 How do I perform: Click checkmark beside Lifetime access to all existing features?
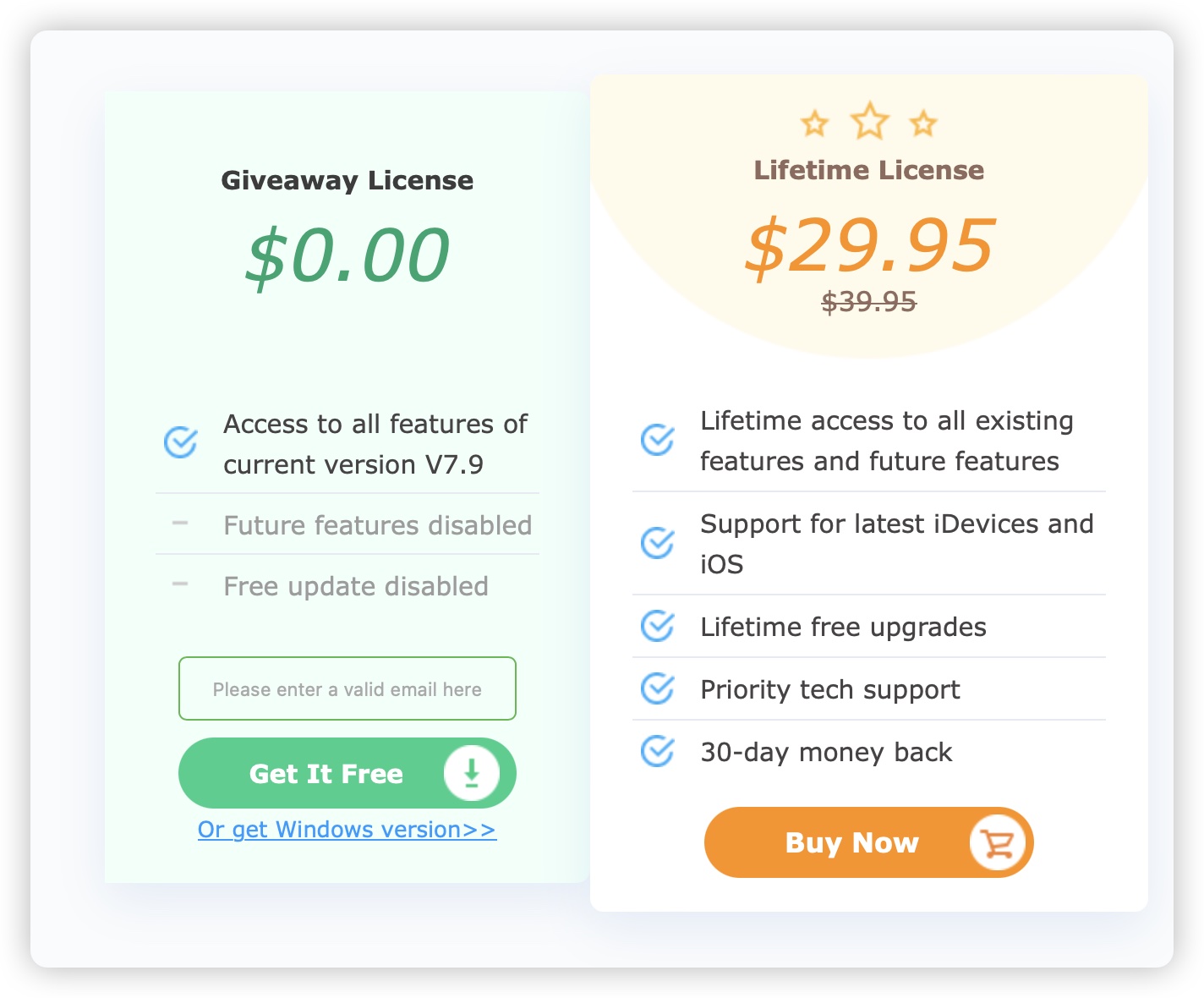(657, 440)
